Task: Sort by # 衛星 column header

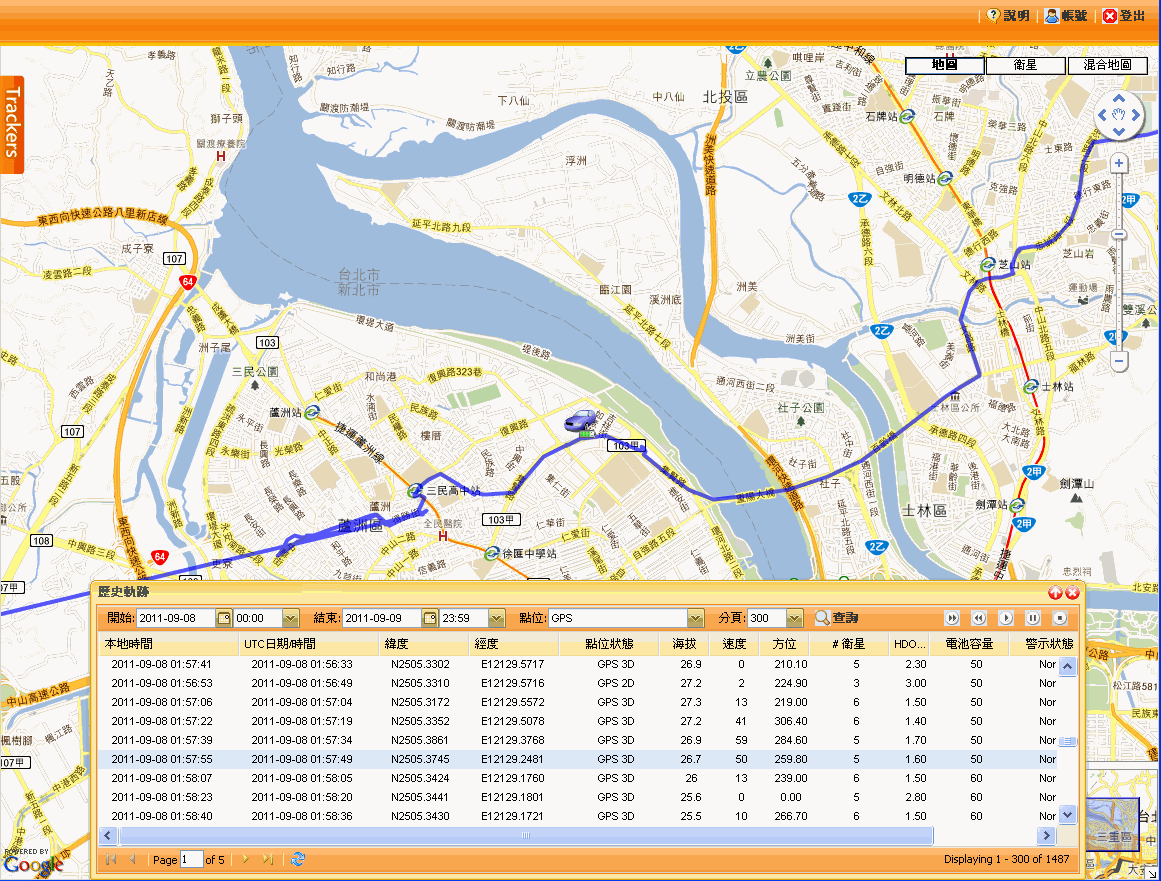Action: tap(849, 644)
